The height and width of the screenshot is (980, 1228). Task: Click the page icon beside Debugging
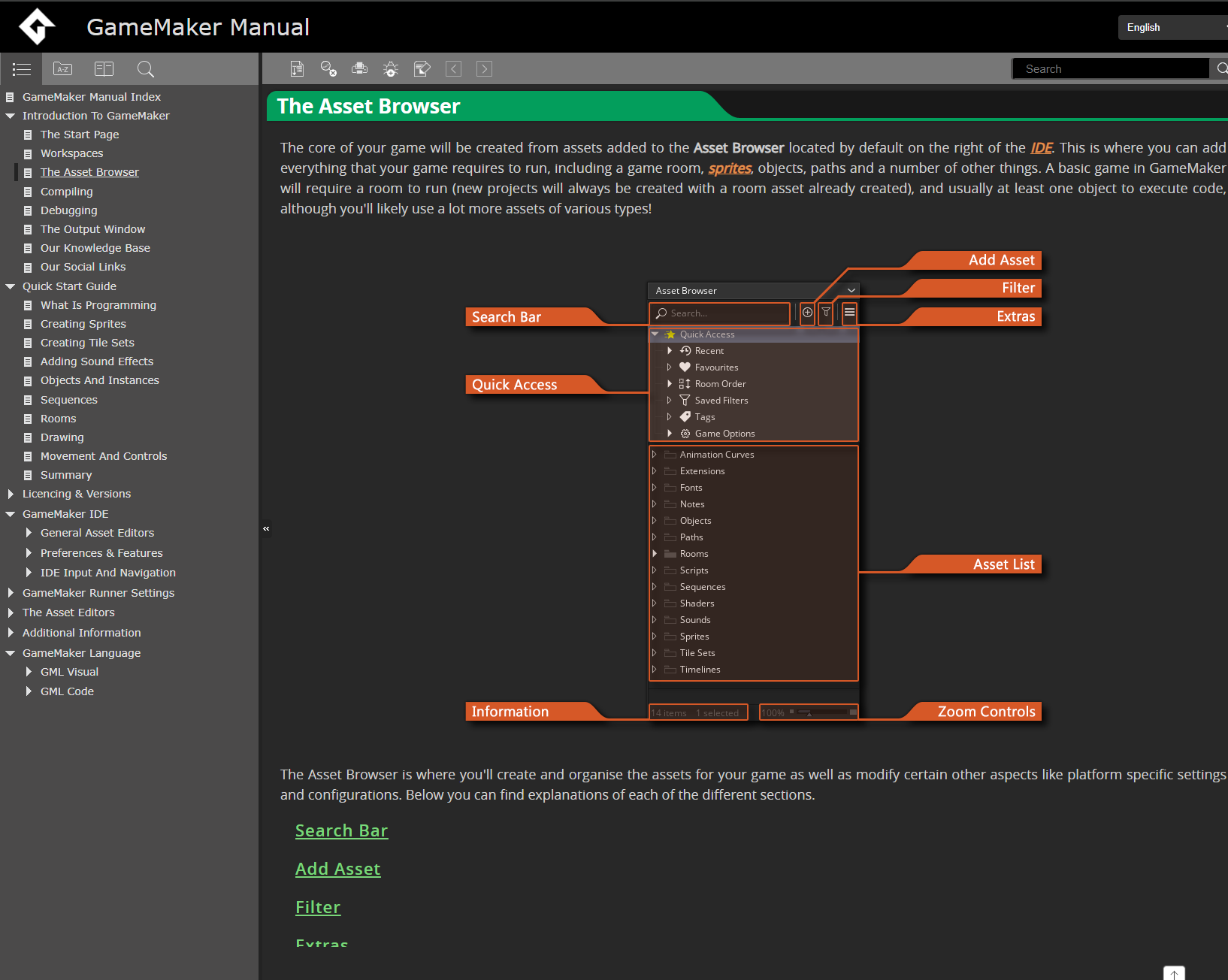28,210
